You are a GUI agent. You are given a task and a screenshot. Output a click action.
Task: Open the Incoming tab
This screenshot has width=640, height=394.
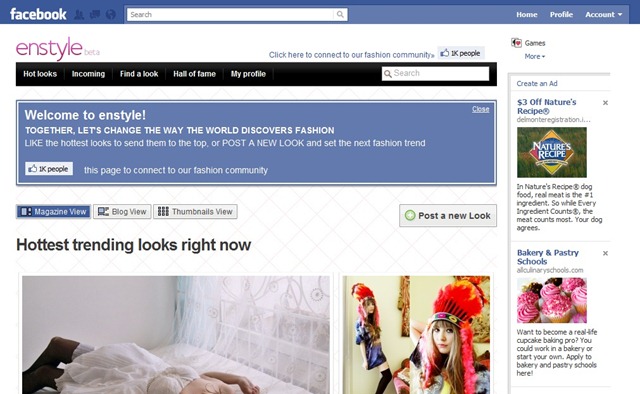(x=88, y=74)
